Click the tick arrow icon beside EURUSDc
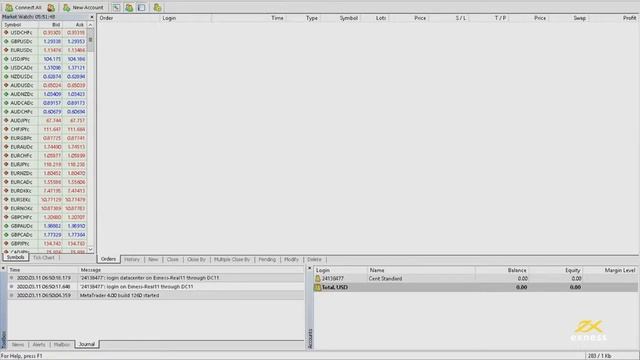The height and width of the screenshot is (360, 640). coord(6,50)
